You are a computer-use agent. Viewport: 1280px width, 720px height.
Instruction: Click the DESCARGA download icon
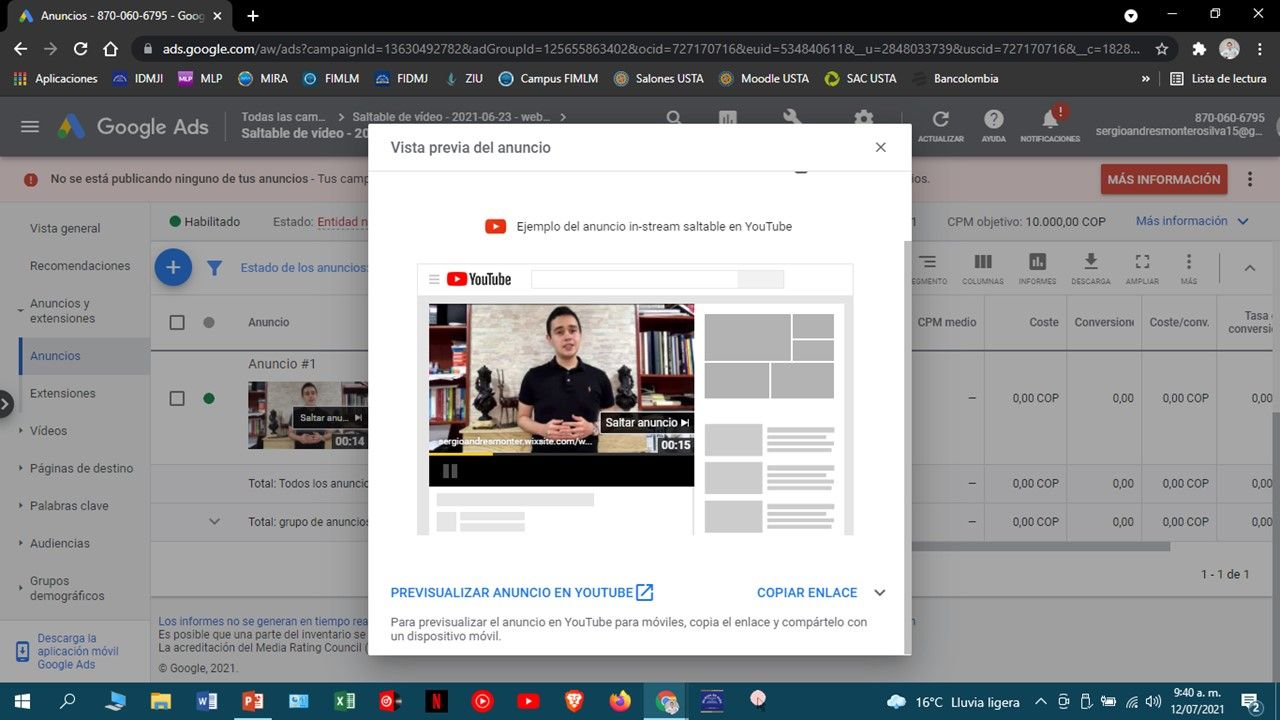[x=1091, y=268]
